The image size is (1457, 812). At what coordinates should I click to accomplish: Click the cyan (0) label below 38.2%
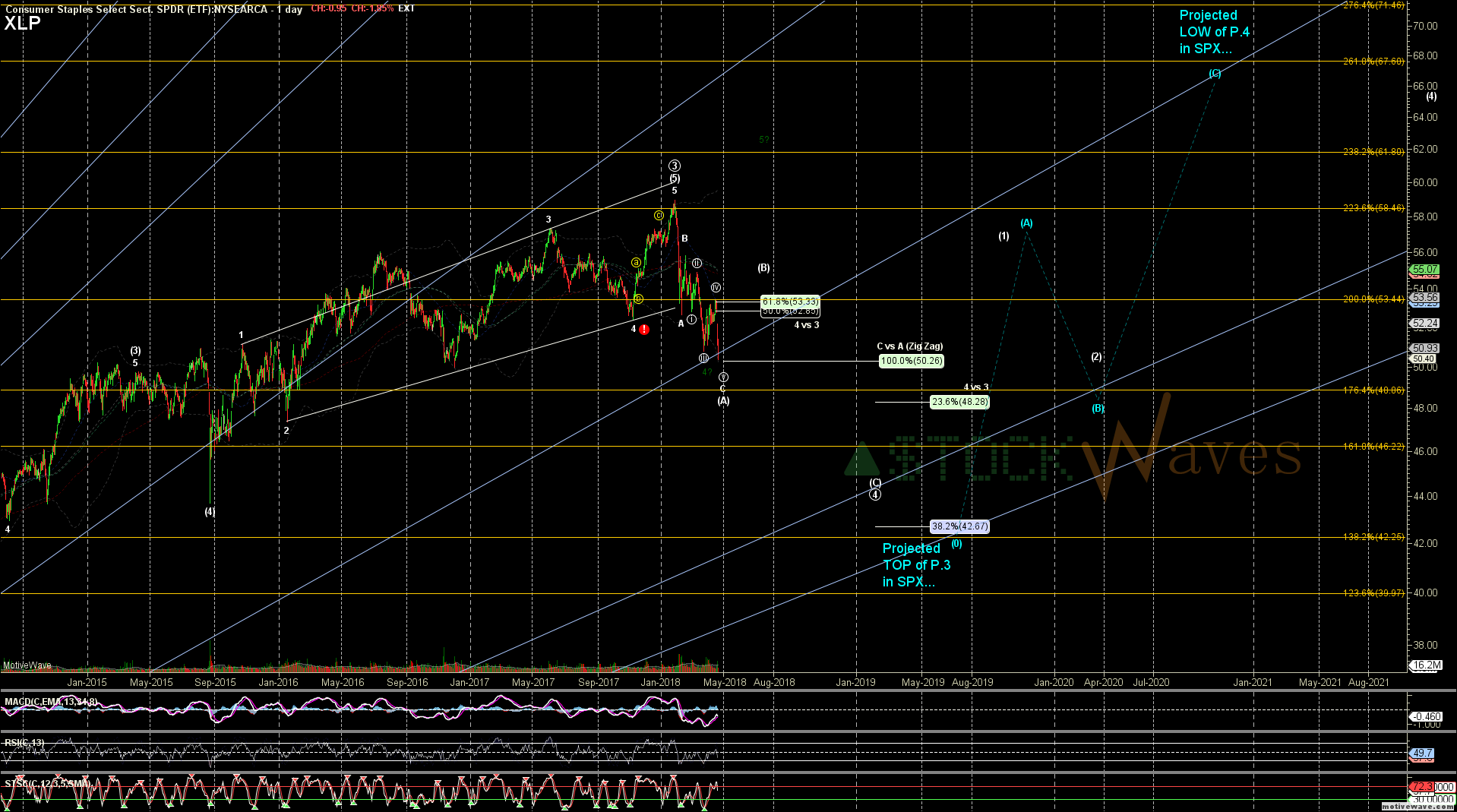[956, 544]
